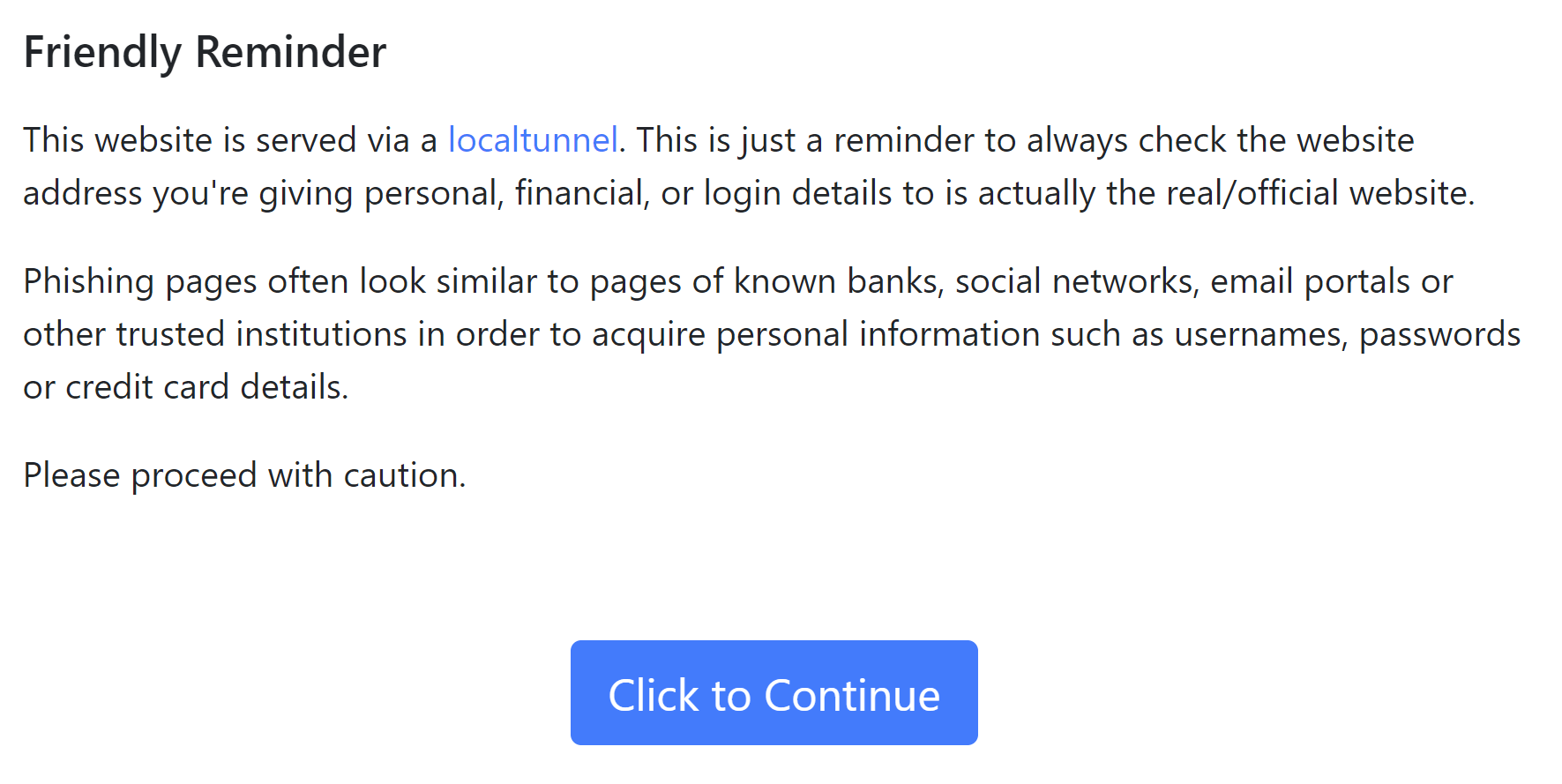Click the word 'passwords' in the paragraph
The image size is (1562, 784).
point(1439,334)
